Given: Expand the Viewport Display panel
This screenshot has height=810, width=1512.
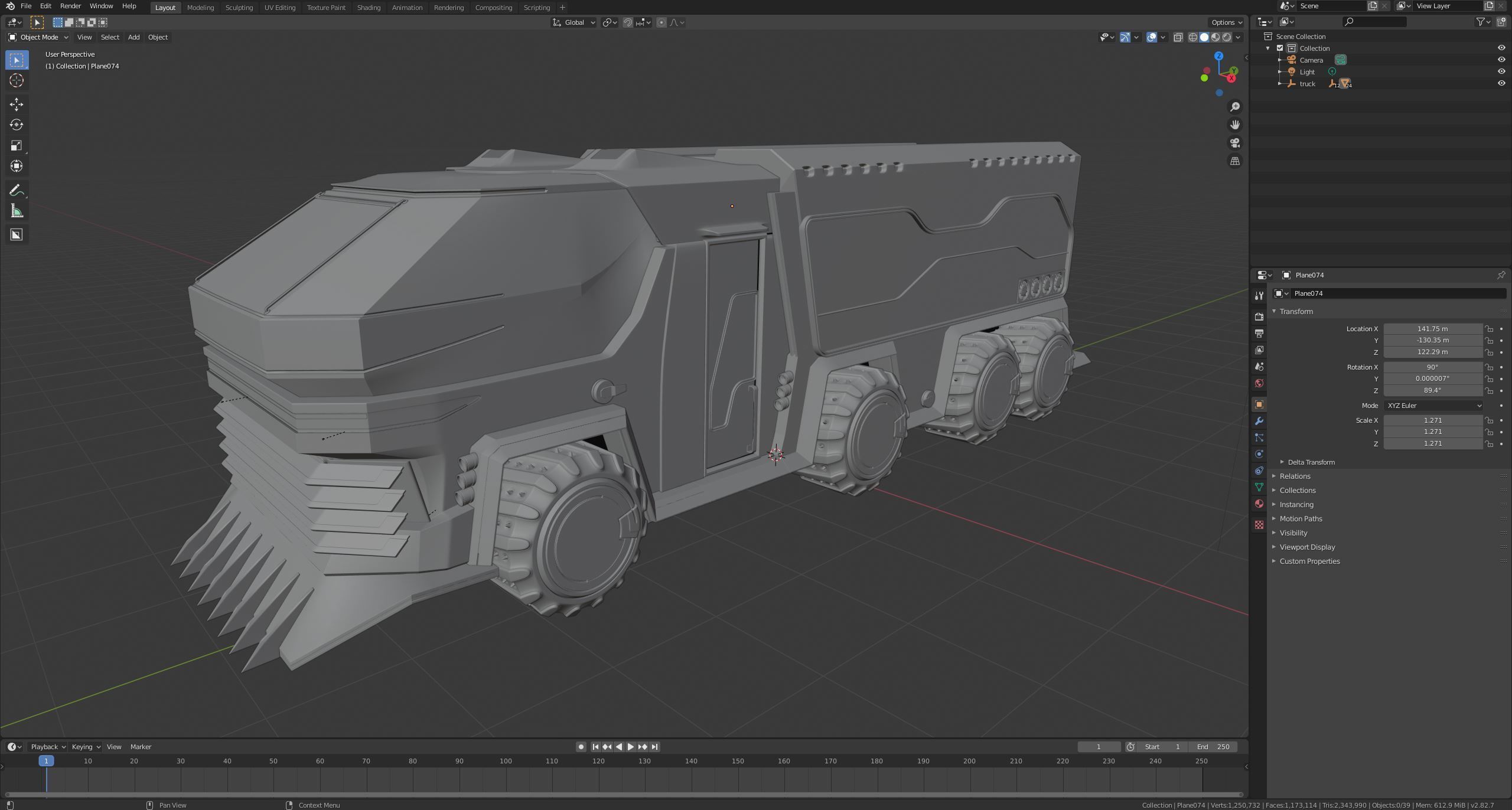Looking at the screenshot, I should click(1307, 547).
